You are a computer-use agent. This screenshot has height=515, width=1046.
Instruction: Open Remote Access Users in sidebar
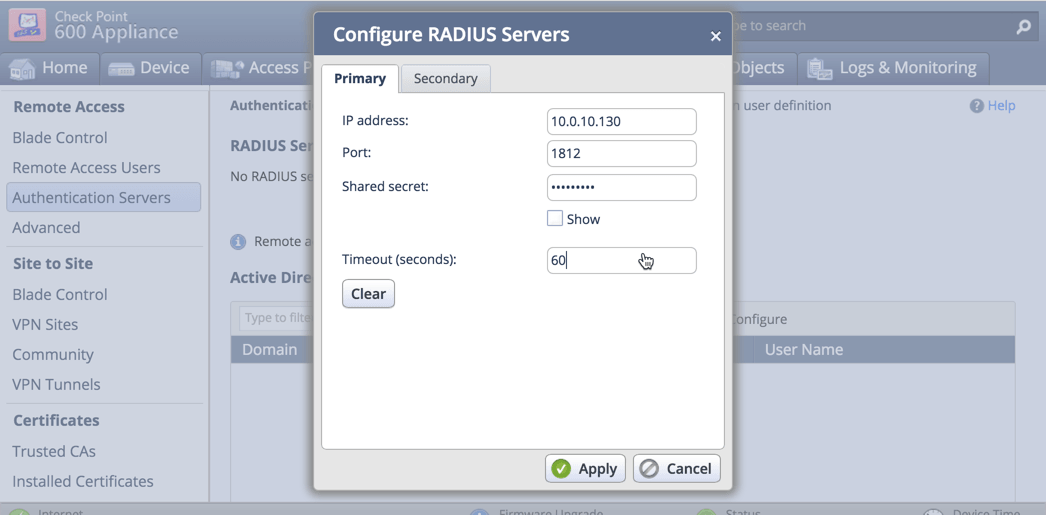[x=86, y=167]
